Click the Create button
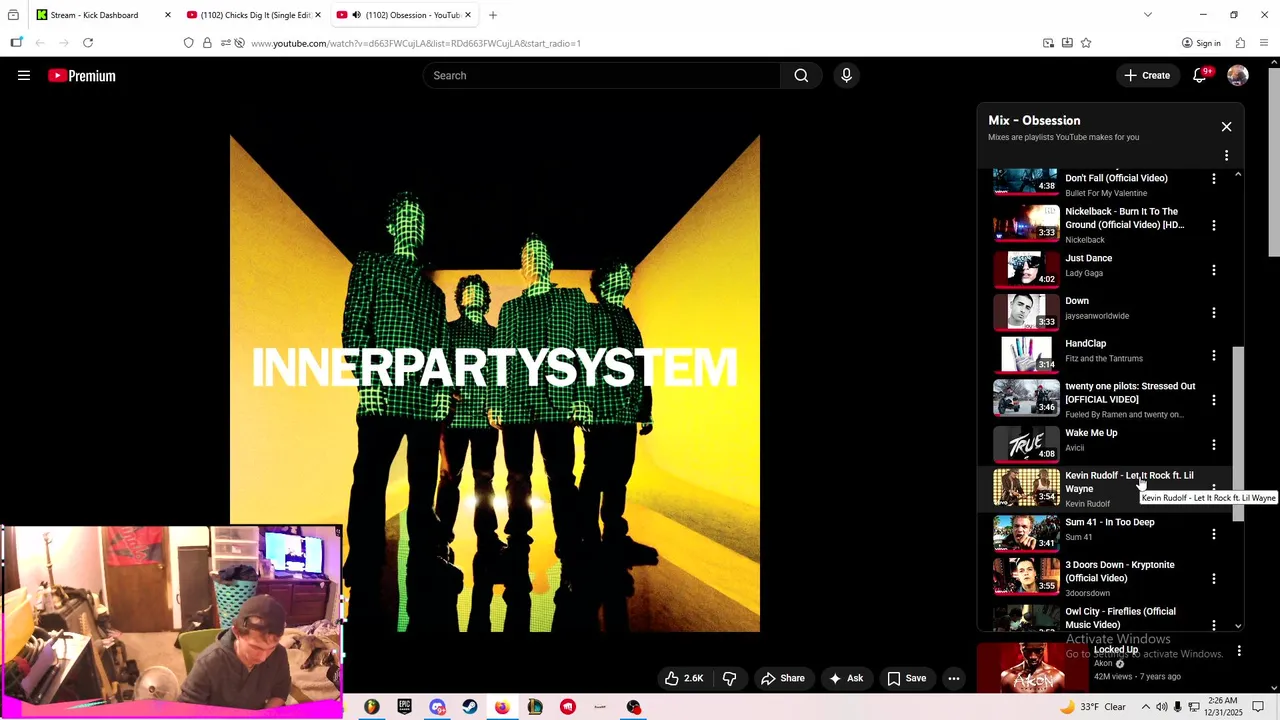Screen dimensions: 1280x720 coord(1147,75)
